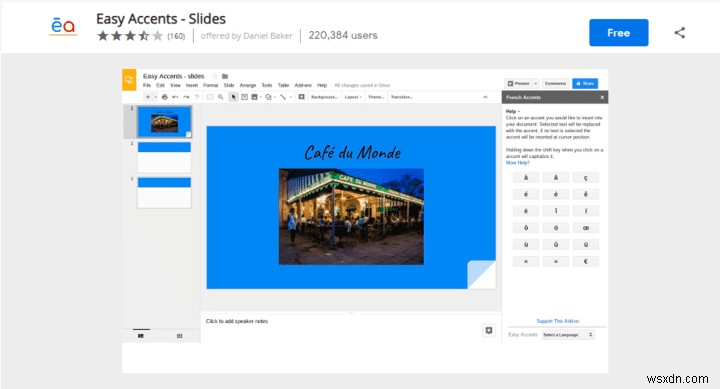
Task: Click the zoom to fit icon
Action: tap(210, 97)
